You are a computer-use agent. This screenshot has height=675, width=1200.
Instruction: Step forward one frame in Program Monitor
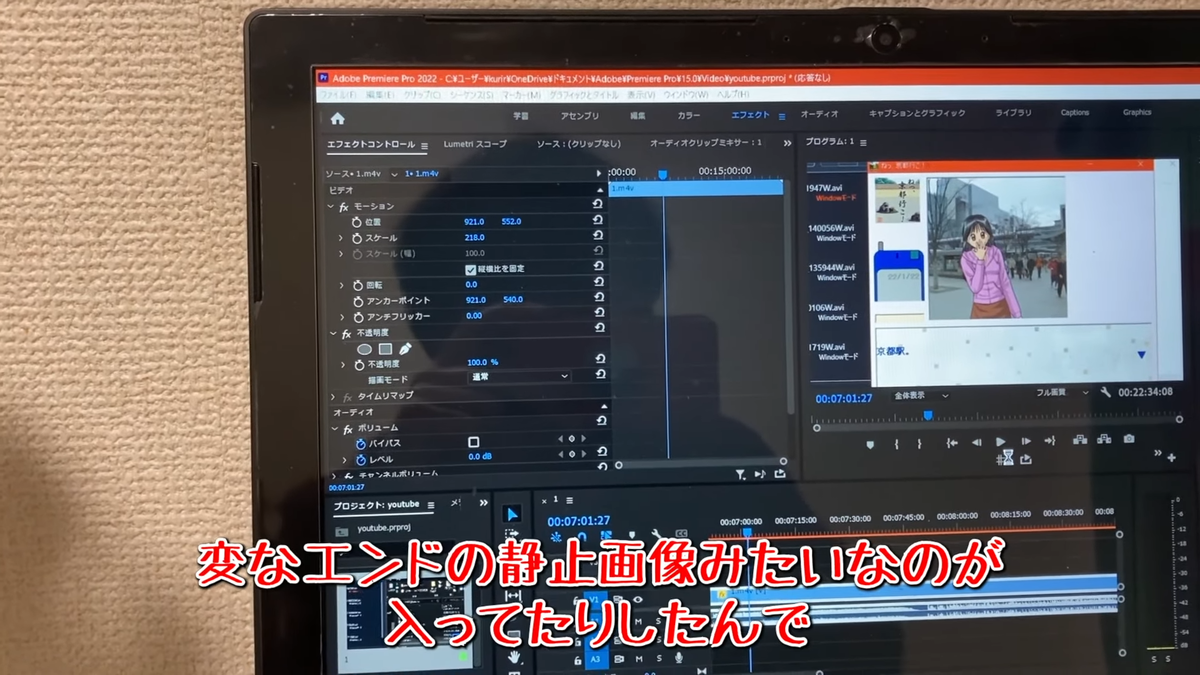[x=1025, y=441]
